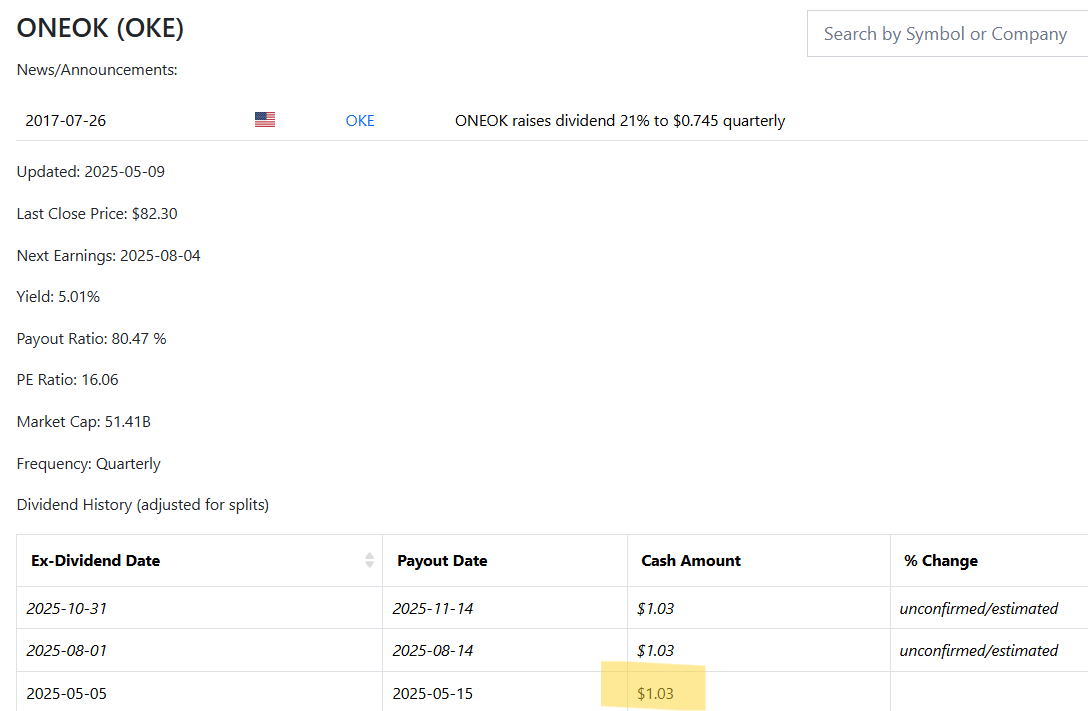Click headline ONEOK raises dividend 21%
Image resolution: width=1088 pixels, height=711 pixels.
point(620,121)
